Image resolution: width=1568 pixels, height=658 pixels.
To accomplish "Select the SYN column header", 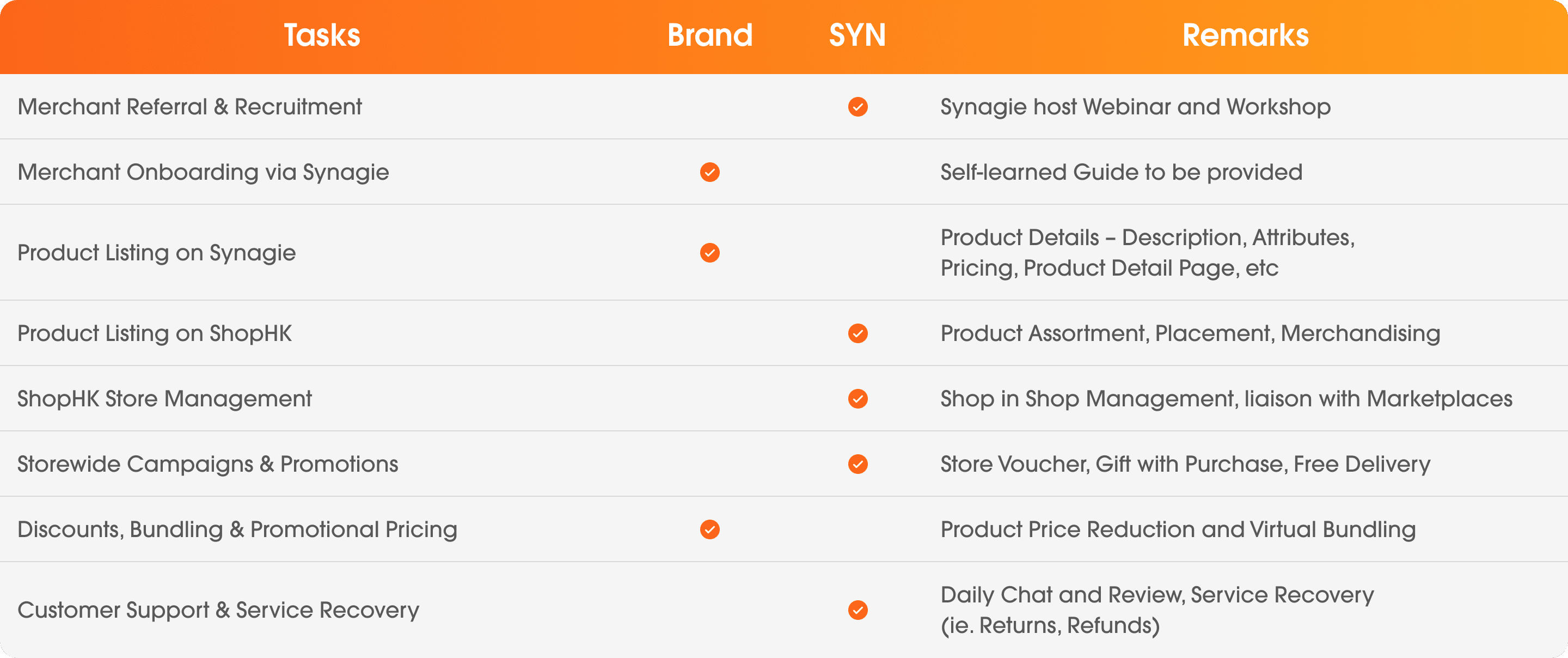I will pos(857,35).
